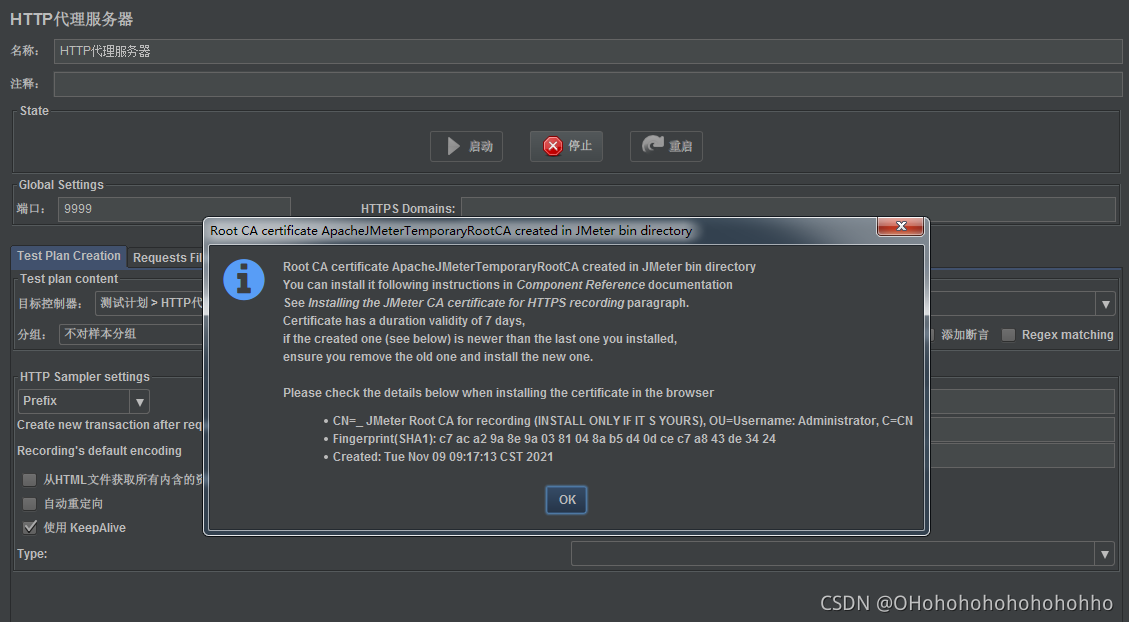This screenshot has width=1129, height=622.
Task: Open the 目标控制器 dropdown arrow
Action: coord(1105,304)
